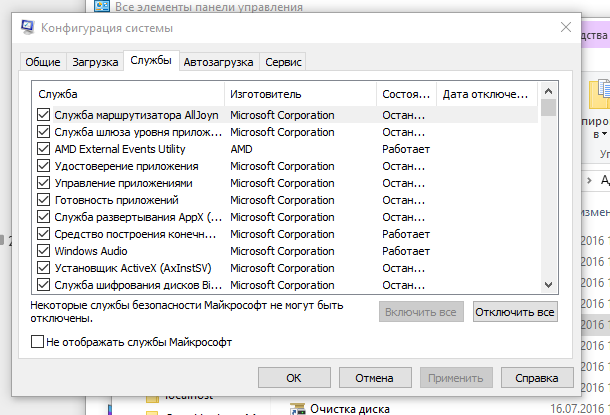Click Работает status of AMD External Events
The width and height of the screenshot is (610, 415).
(406, 149)
